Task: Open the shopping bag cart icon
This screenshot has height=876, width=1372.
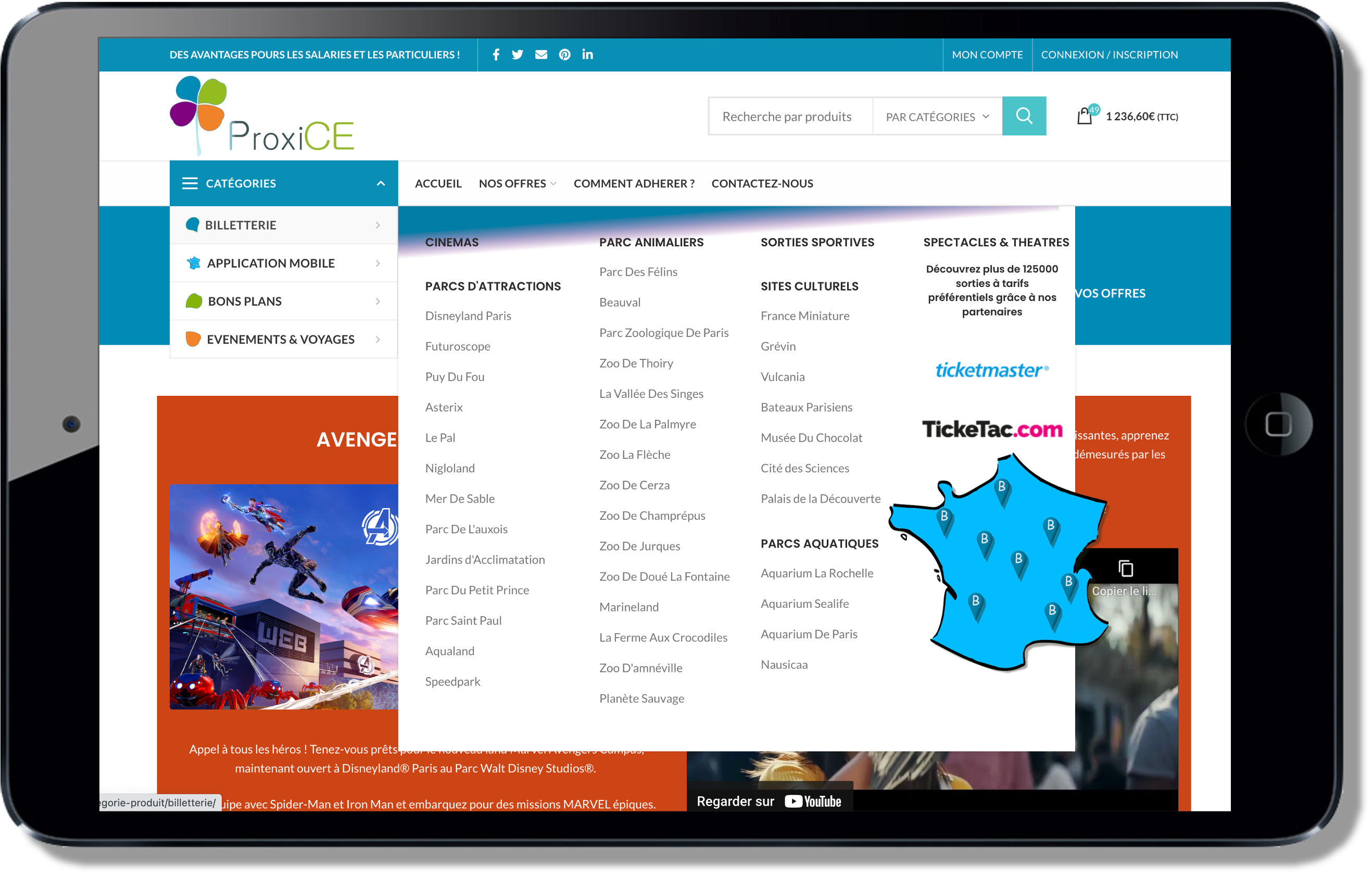Action: click(1085, 116)
